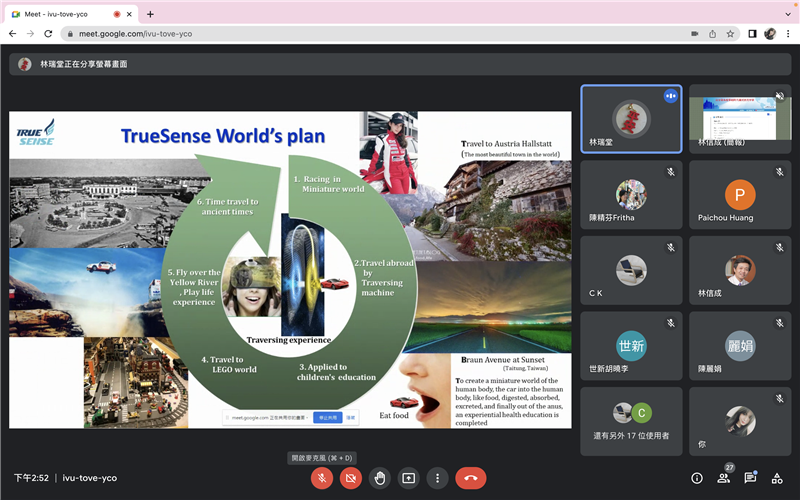Click the present screen icon
This screenshot has width=800, height=500.
(408, 478)
